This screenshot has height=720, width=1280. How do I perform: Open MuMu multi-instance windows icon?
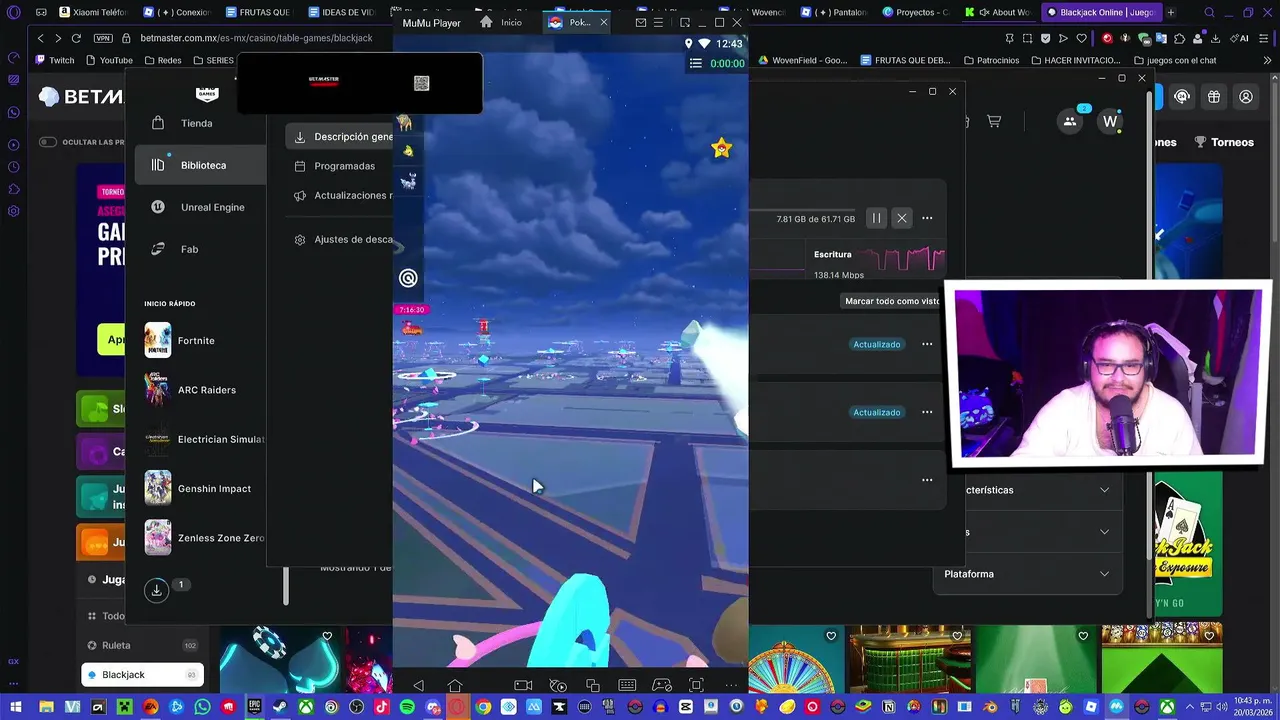(x=593, y=685)
